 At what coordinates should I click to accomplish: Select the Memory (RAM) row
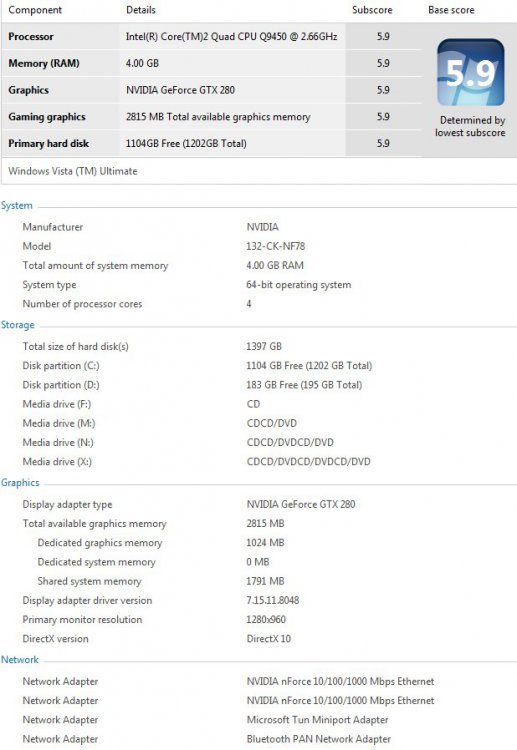[212, 63]
